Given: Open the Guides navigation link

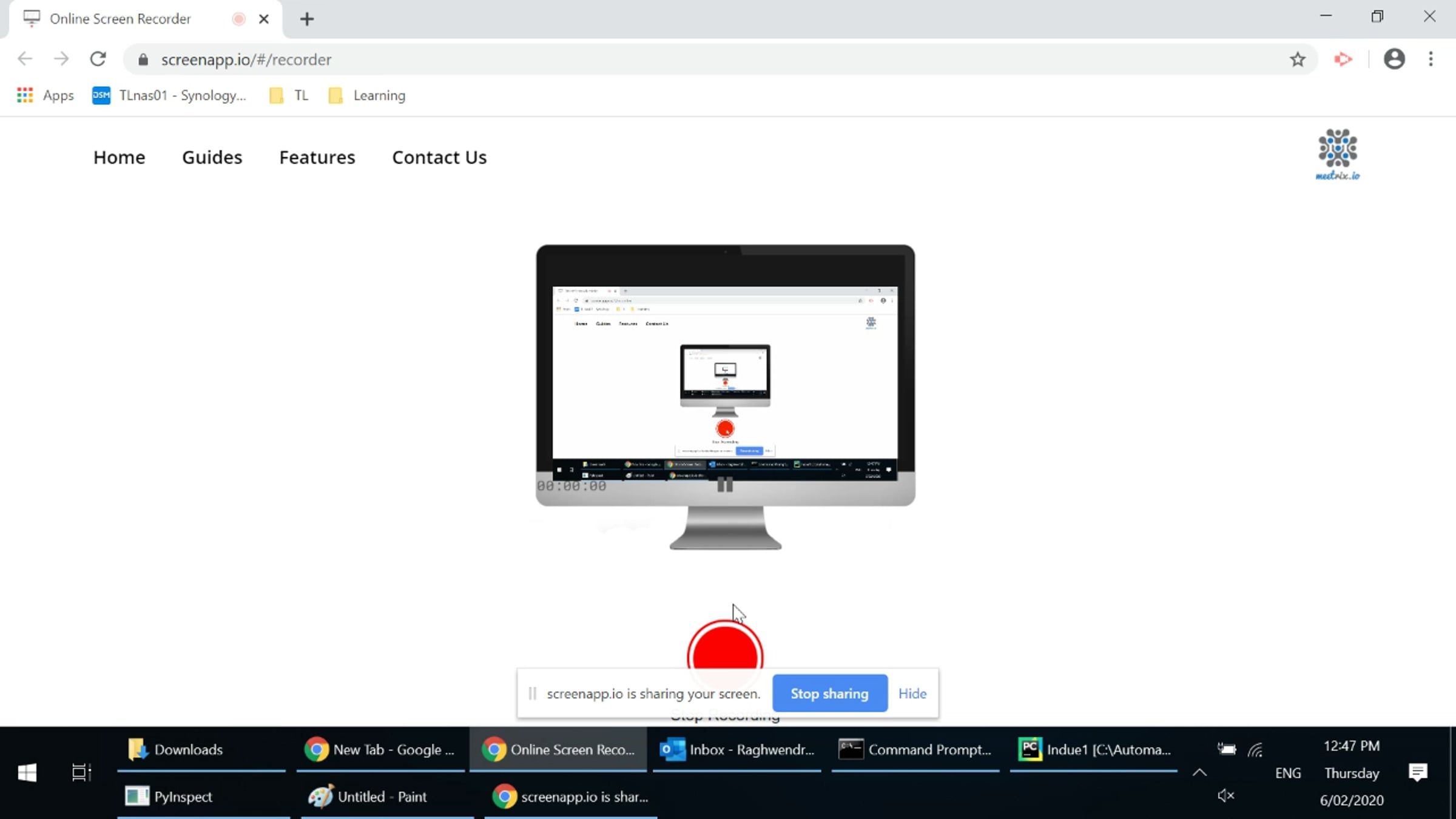Looking at the screenshot, I should click(212, 157).
